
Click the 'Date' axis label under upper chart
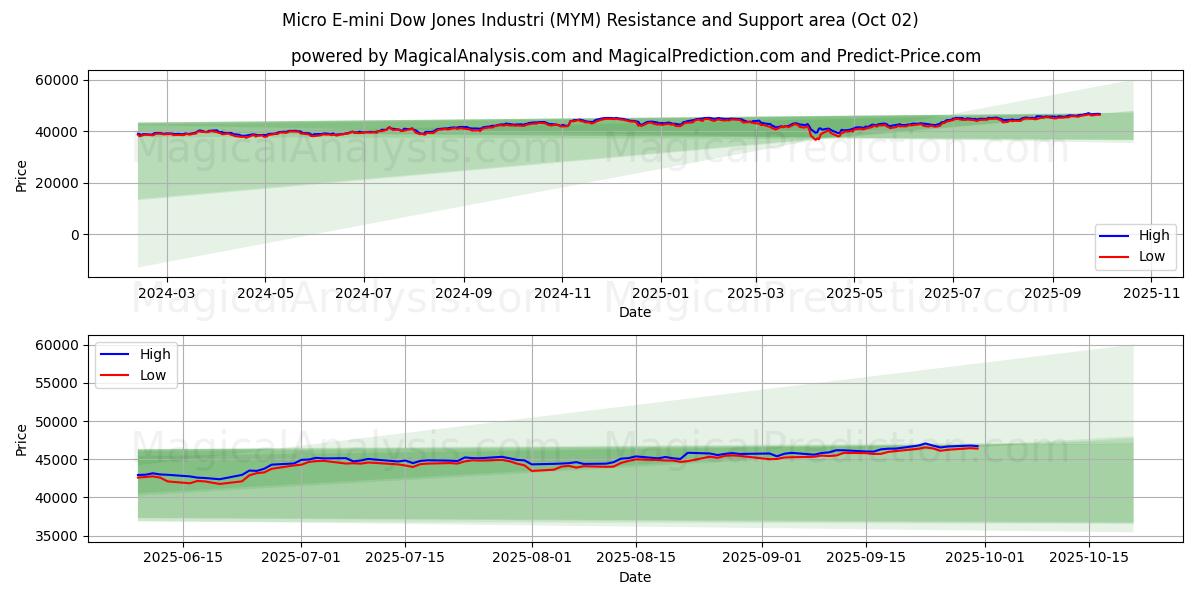pyautogui.click(x=635, y=312)
